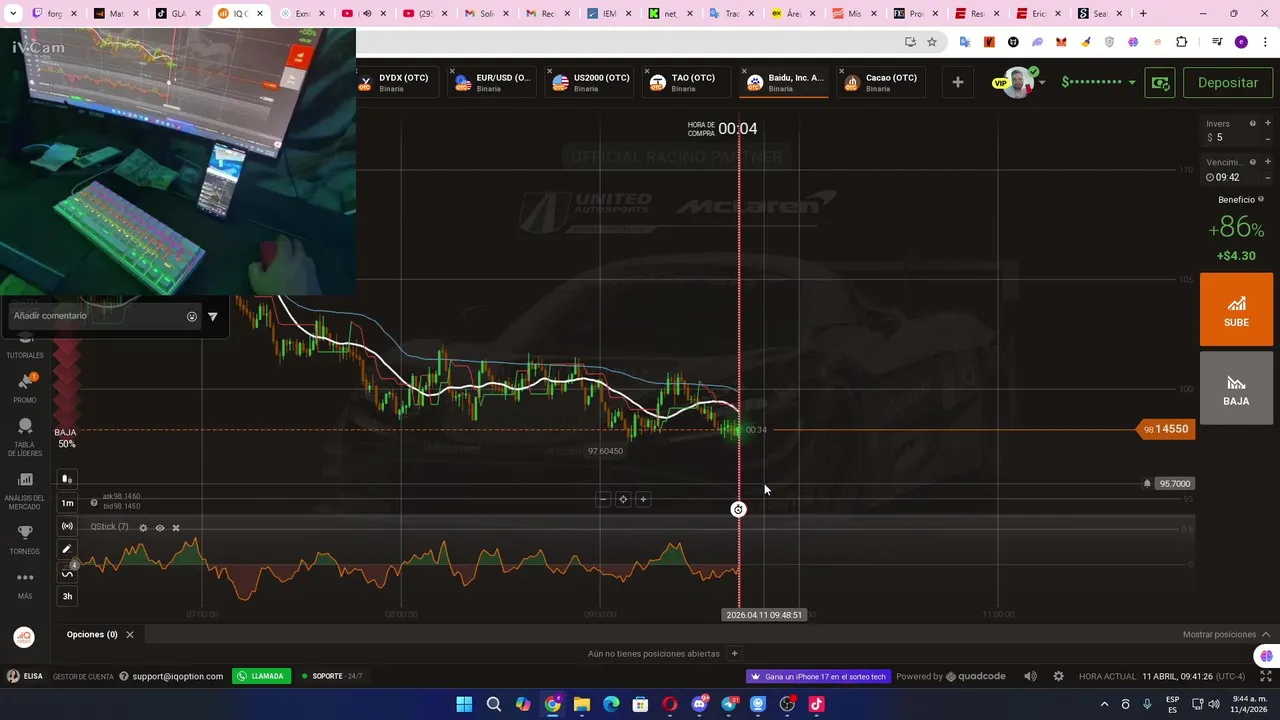
Task: Click the expiration clock marker on chart
Action: pyautogui.click(x=738, y=510)
